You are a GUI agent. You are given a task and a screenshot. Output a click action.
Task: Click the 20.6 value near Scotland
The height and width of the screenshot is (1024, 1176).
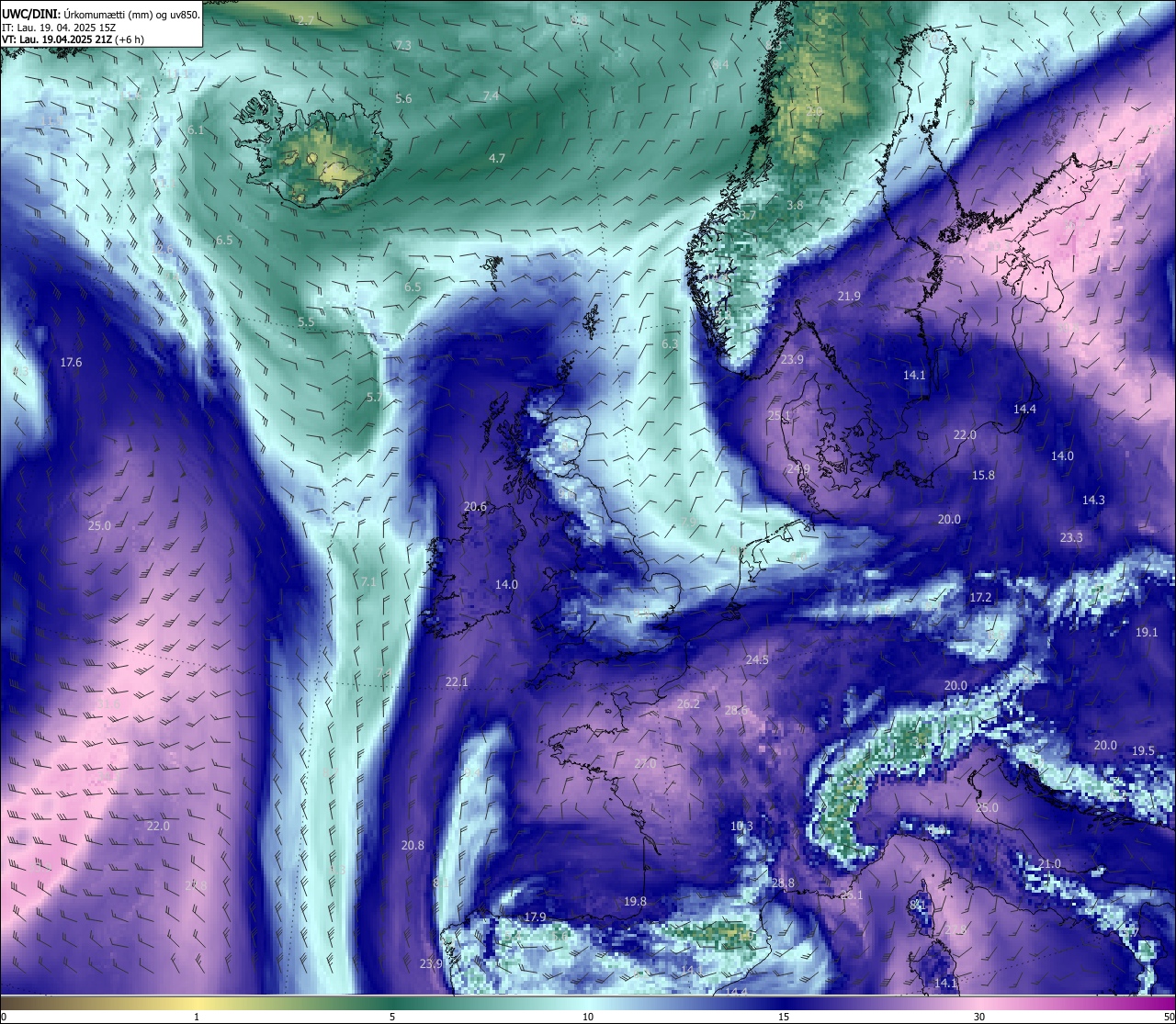click(475, 507)
